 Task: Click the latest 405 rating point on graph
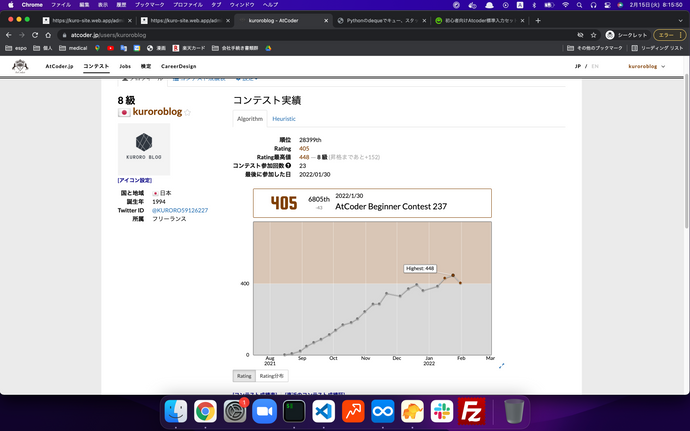(x=460, y=283)
